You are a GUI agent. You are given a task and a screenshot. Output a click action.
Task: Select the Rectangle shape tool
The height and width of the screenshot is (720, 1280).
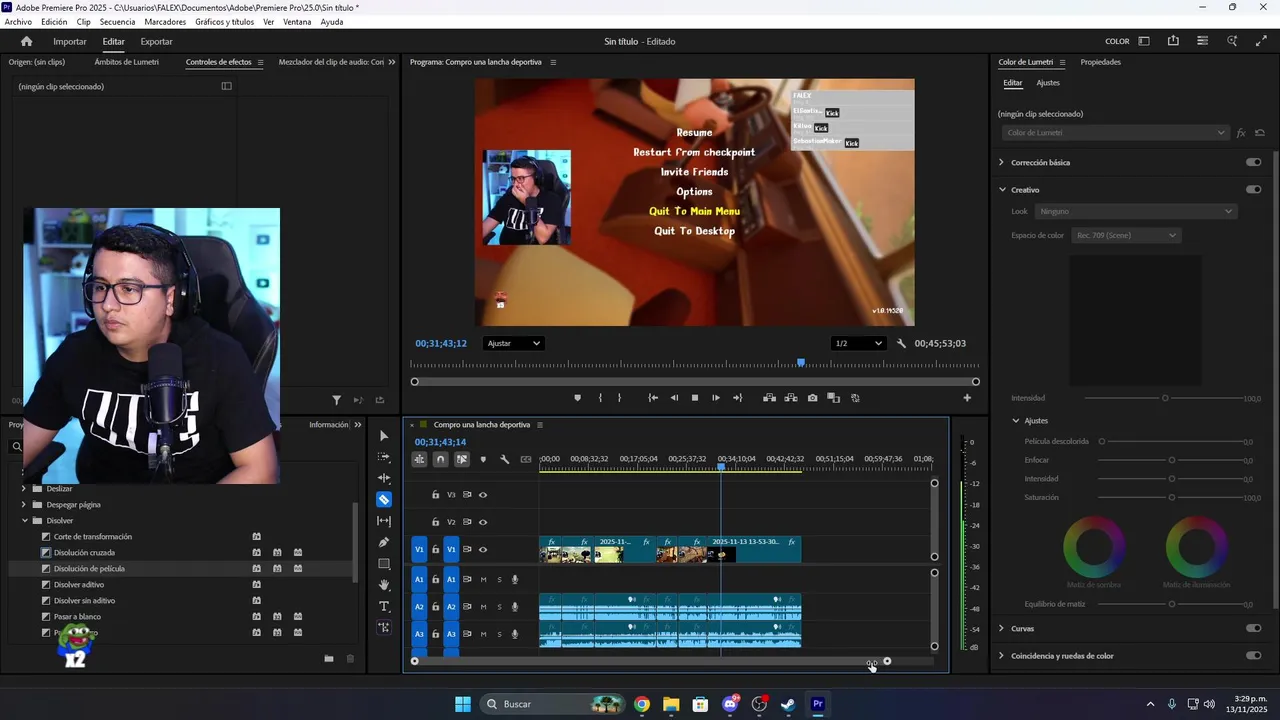tap(384, 564)
